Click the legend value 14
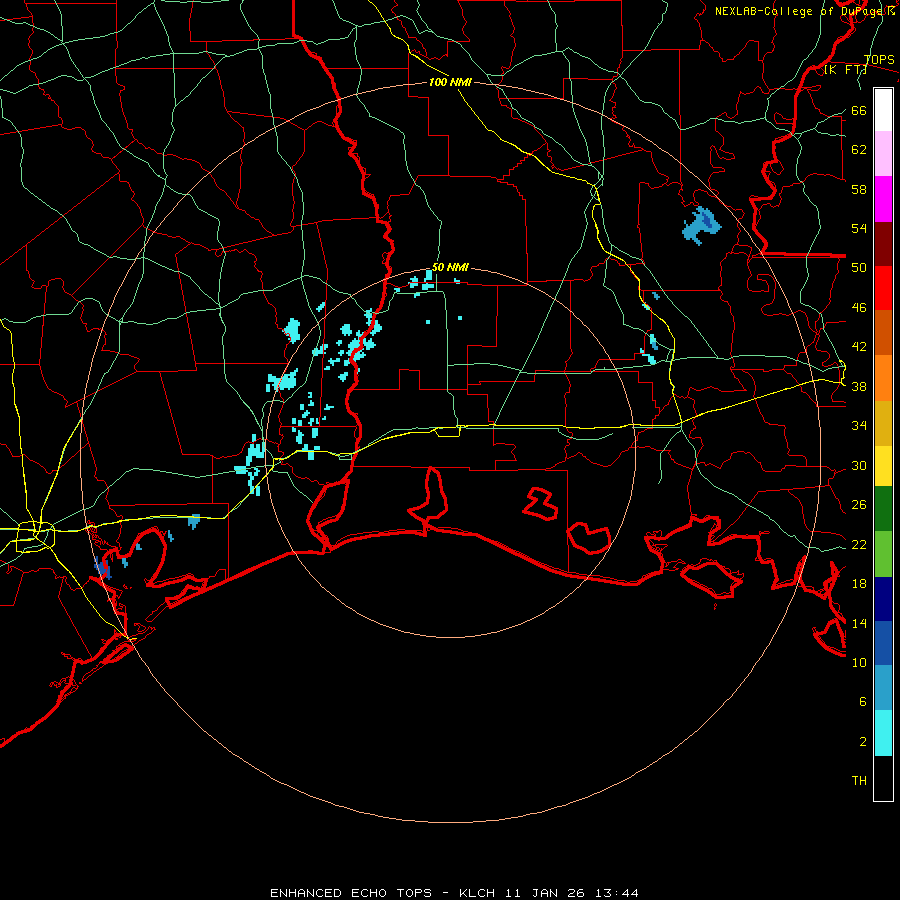 click(x=859, y=623)
